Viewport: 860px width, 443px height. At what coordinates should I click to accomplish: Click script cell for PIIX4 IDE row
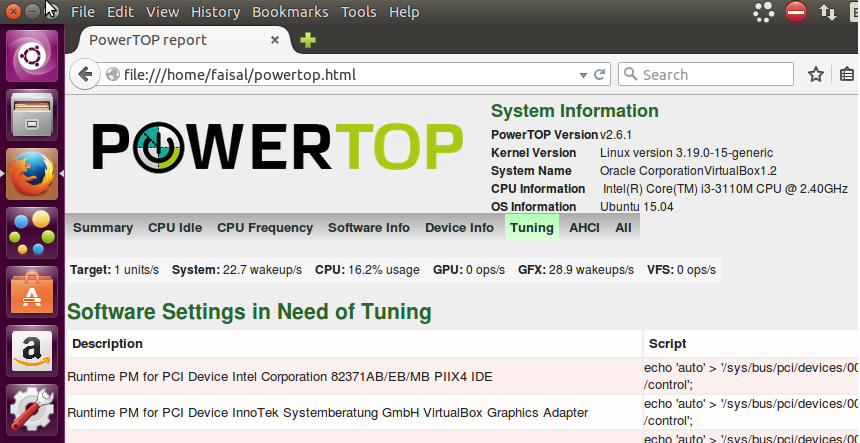751,376
